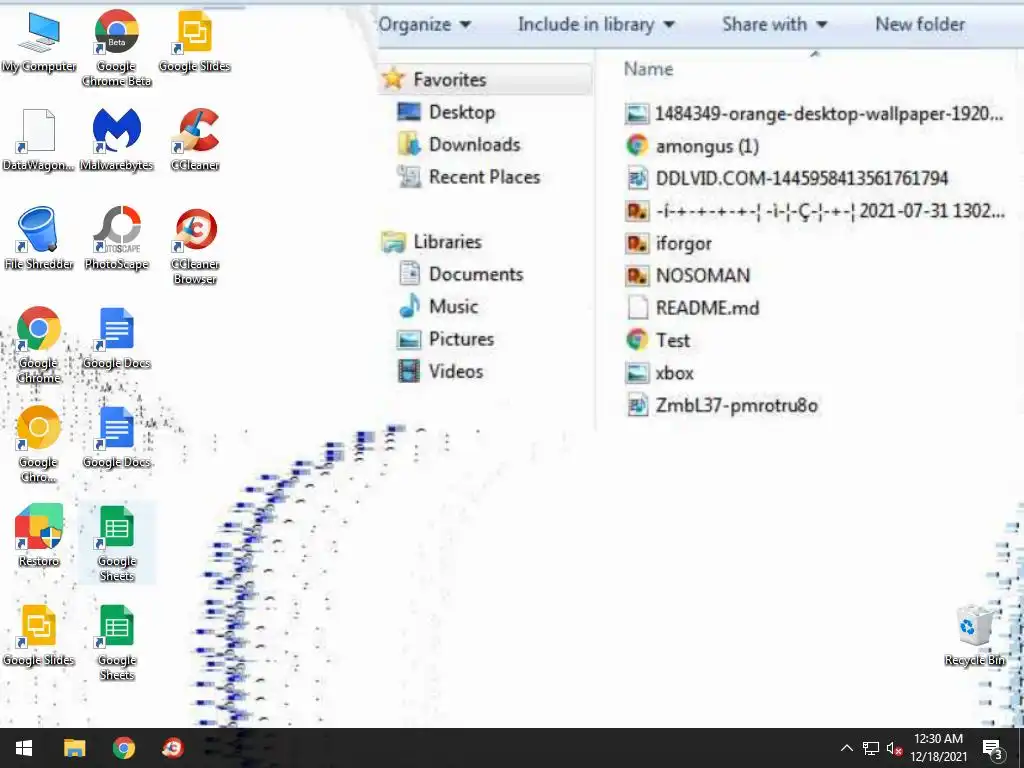Select the upper Google Docs shortcut
The image size is (1024, 768).
[x=116, y=338]
